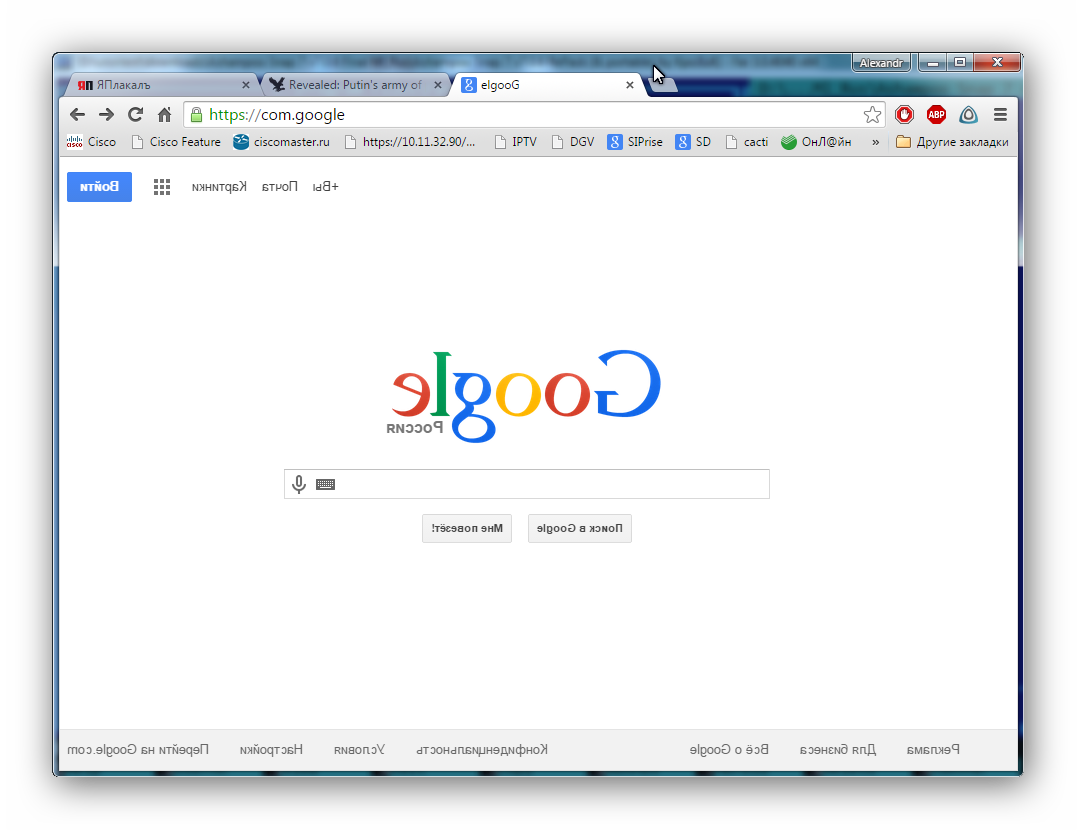Go to the home page icon
This screenshot has width=1077, height=830.
click(x=164, y=115)
